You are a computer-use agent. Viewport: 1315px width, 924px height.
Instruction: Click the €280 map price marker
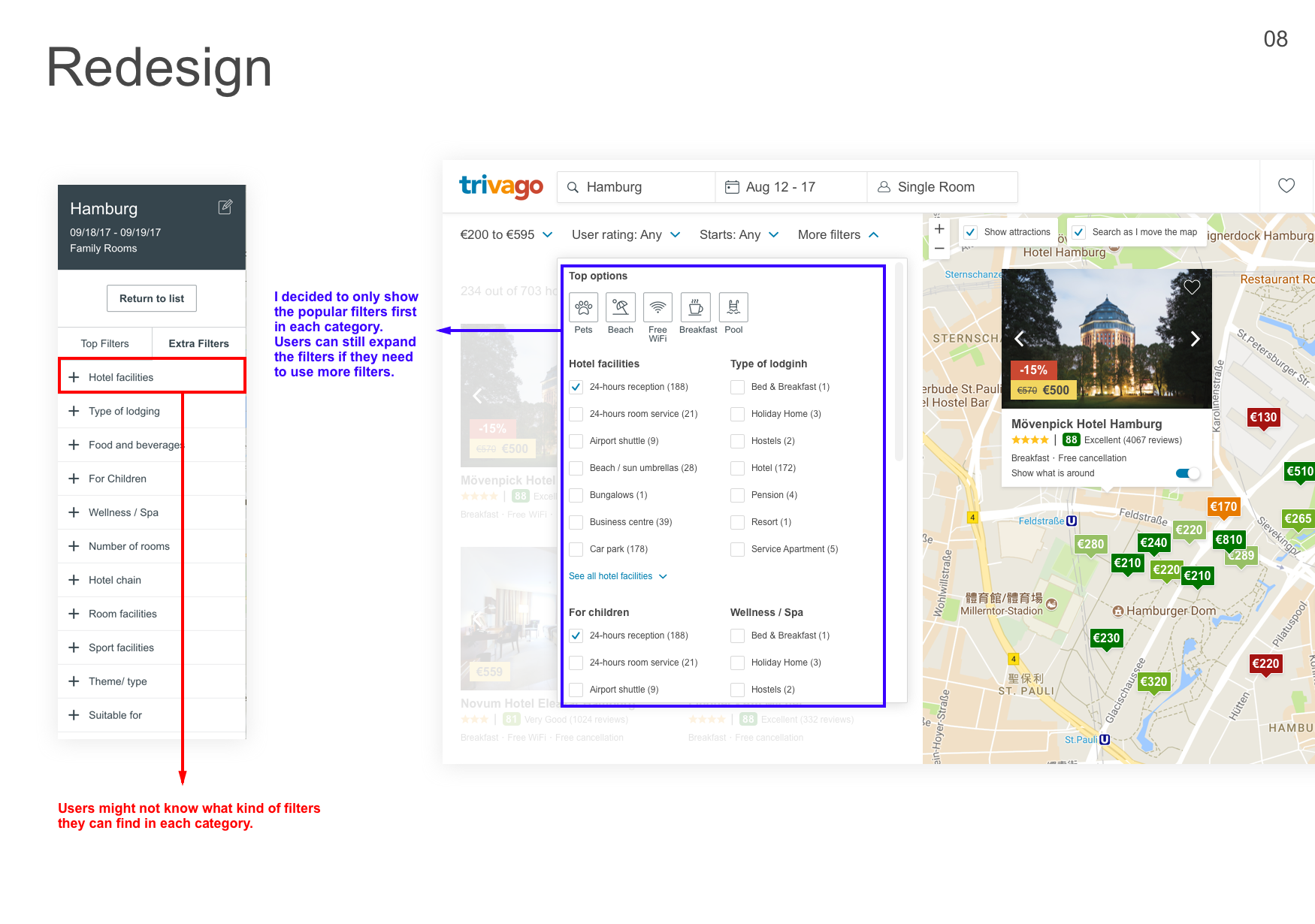click(1090, 544)
